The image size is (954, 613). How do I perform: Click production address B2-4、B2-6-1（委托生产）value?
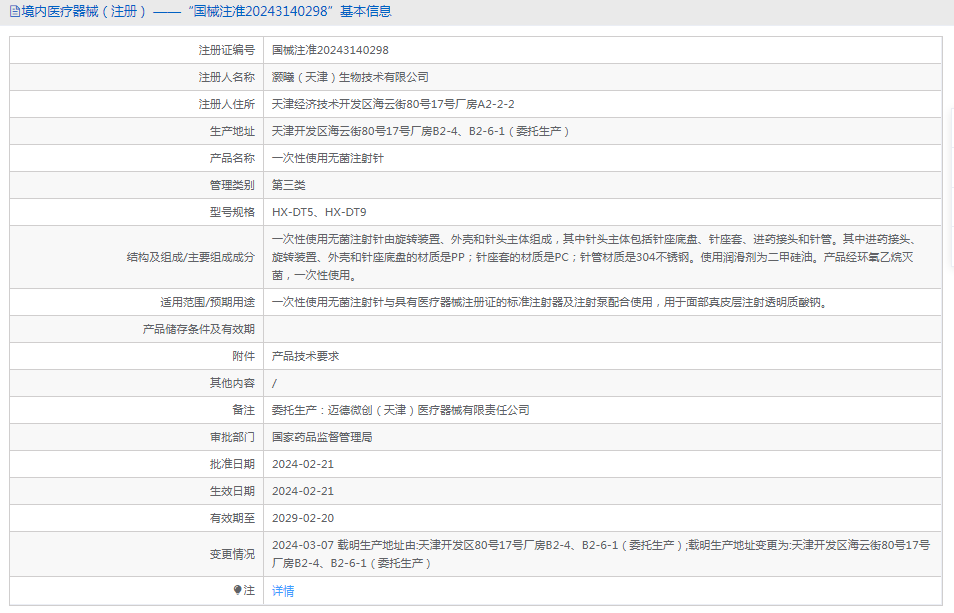[421, 131]
